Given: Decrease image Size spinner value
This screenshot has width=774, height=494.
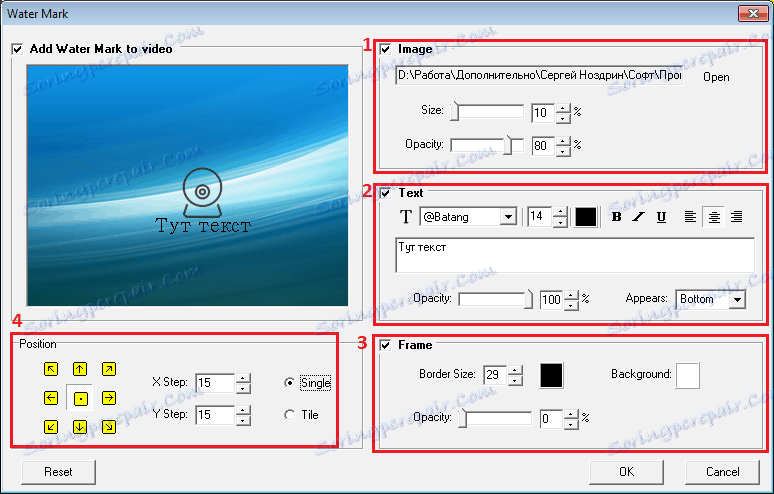Looking at the screenshot, I should 563,118.
